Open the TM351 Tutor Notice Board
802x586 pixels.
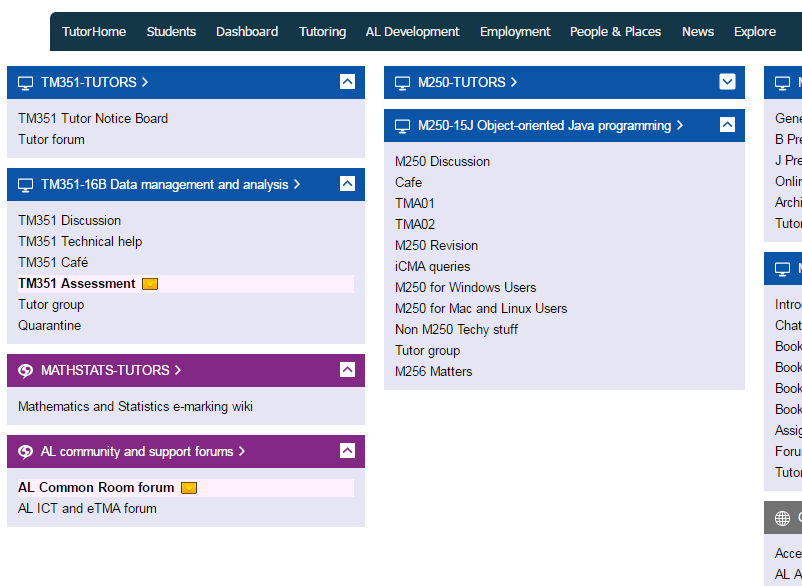click(x=91, y=118)
